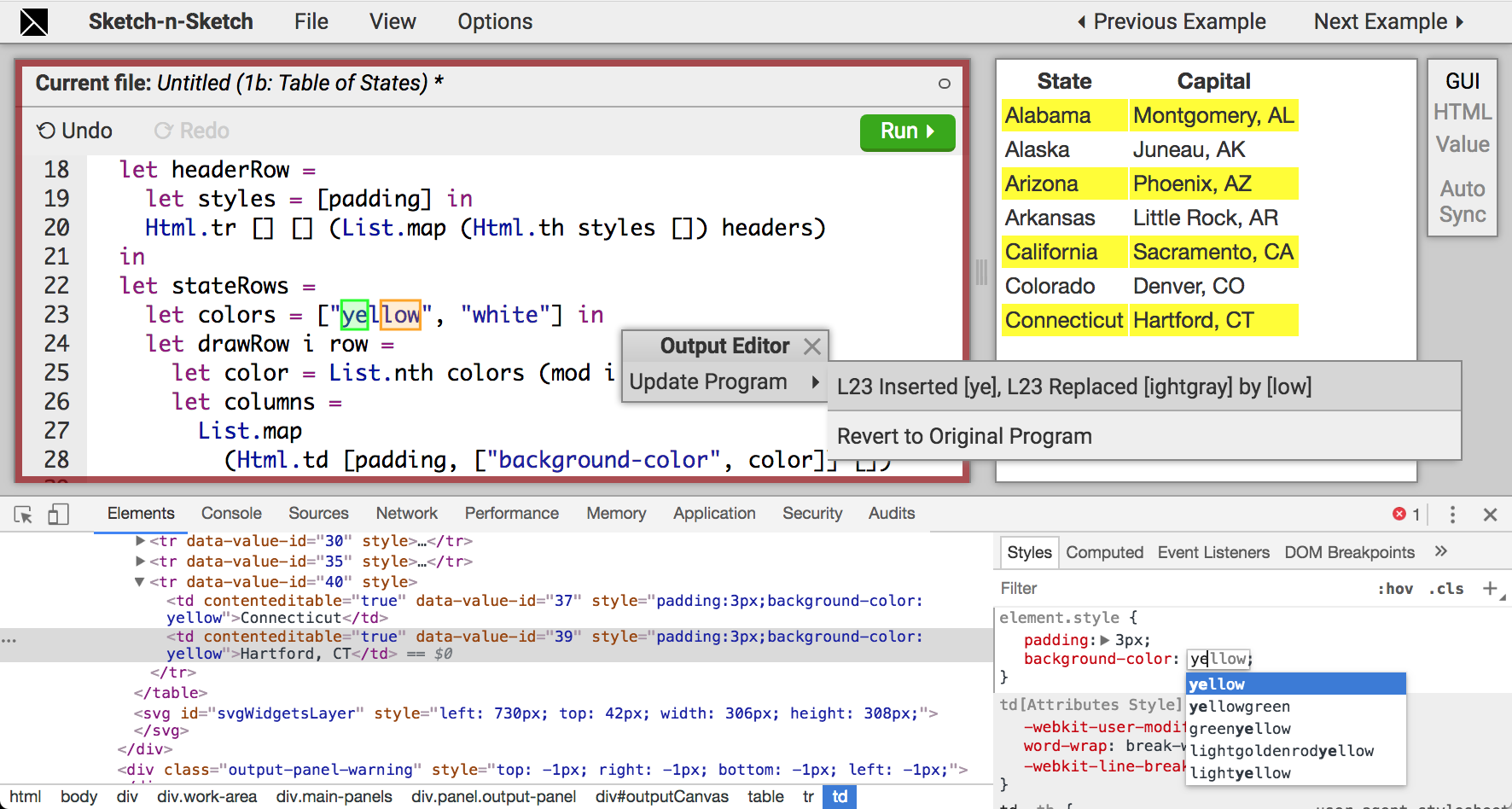This screenshot has width=1512, height=809.
Task: Run the program with green Run button
Action: coord(907,131)
